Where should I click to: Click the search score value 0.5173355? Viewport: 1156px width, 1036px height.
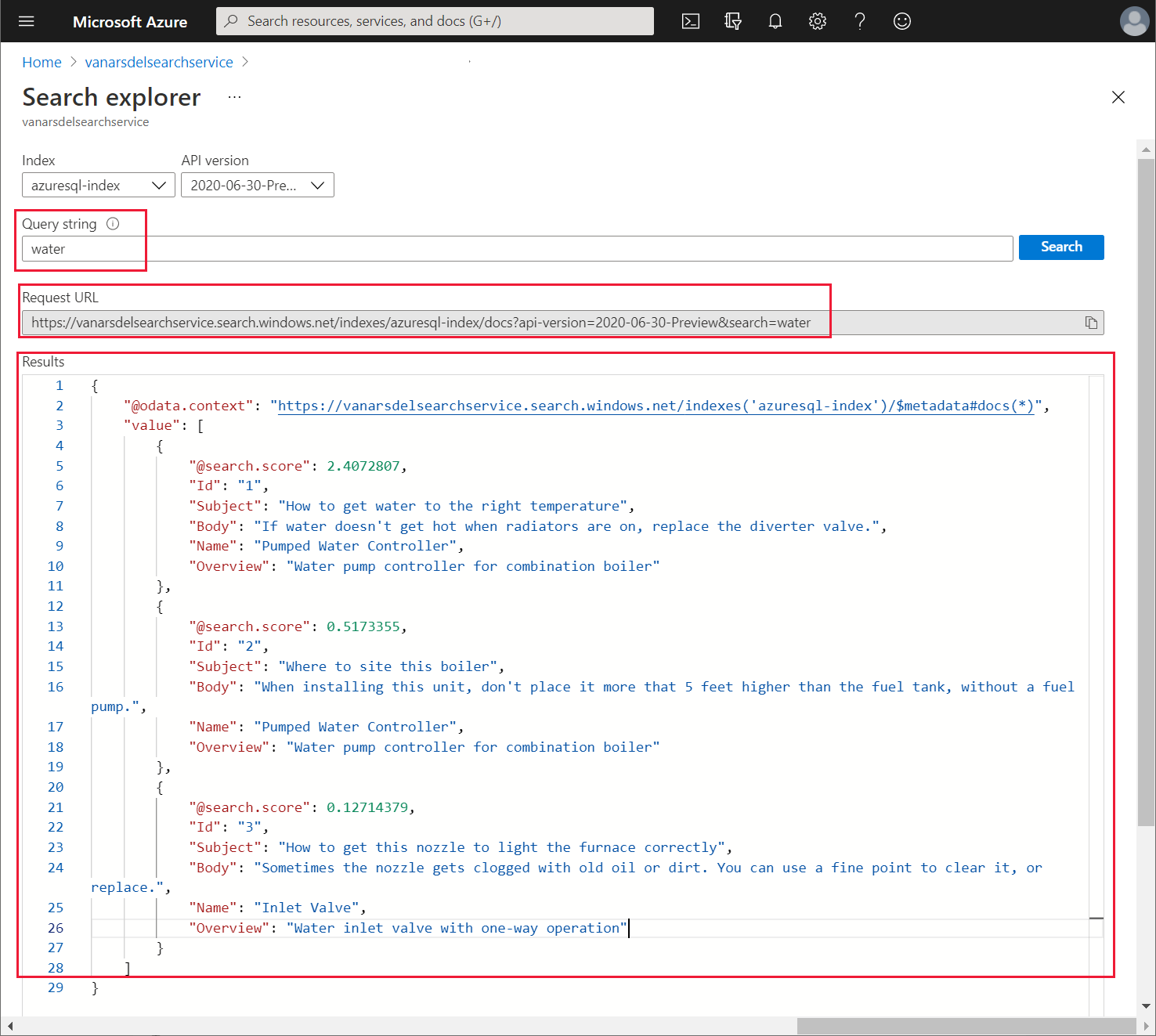pyautogui.click(x=363, y=626)
